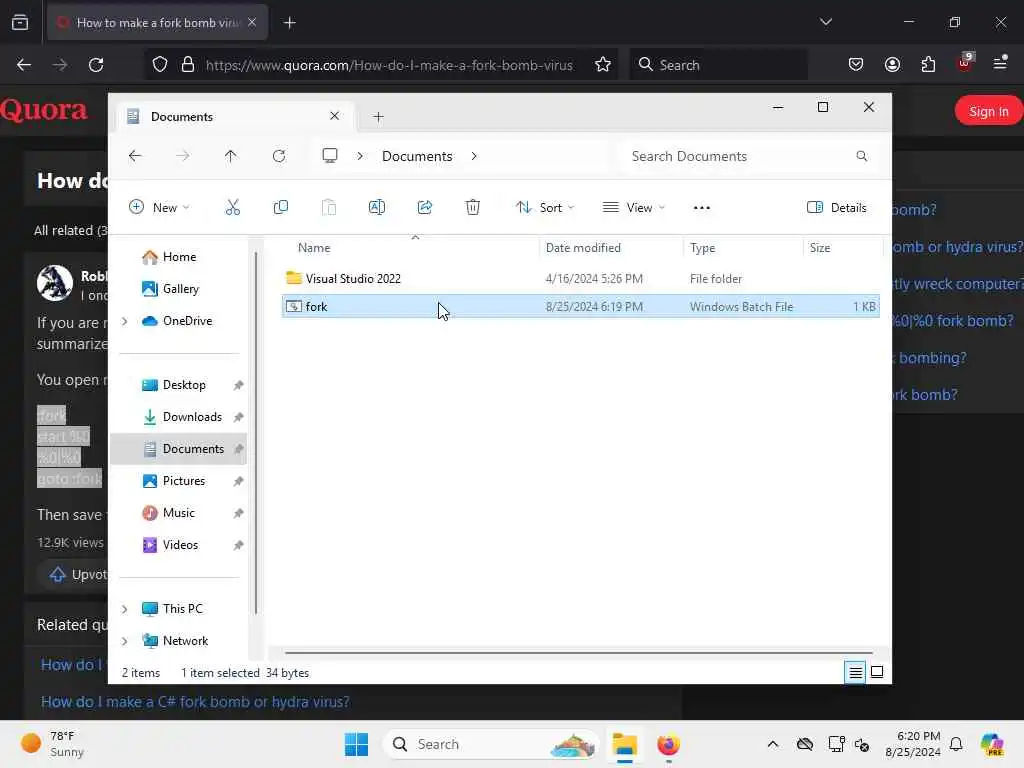
Task: Click the Share icon in Explorer toolbar
Action: (x=425, y=208)
